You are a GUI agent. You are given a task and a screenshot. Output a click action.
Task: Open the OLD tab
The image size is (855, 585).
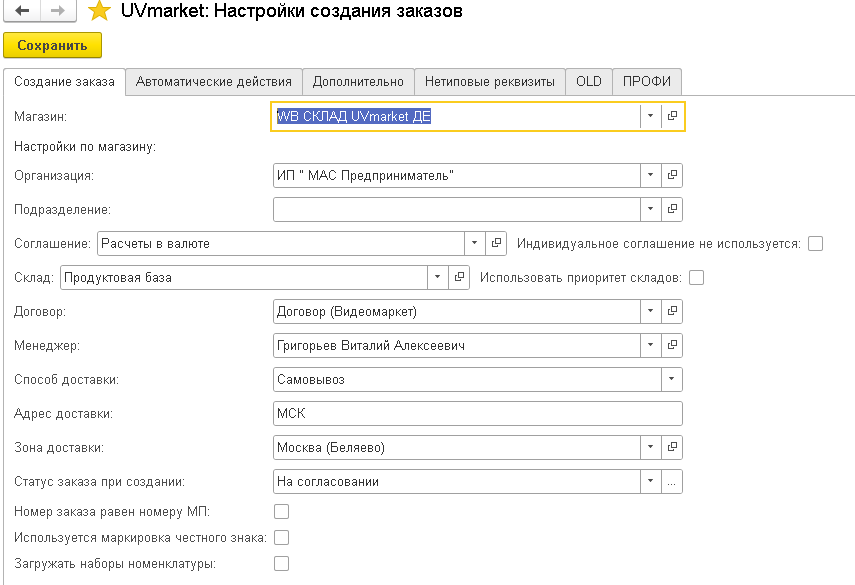point(589,82)
